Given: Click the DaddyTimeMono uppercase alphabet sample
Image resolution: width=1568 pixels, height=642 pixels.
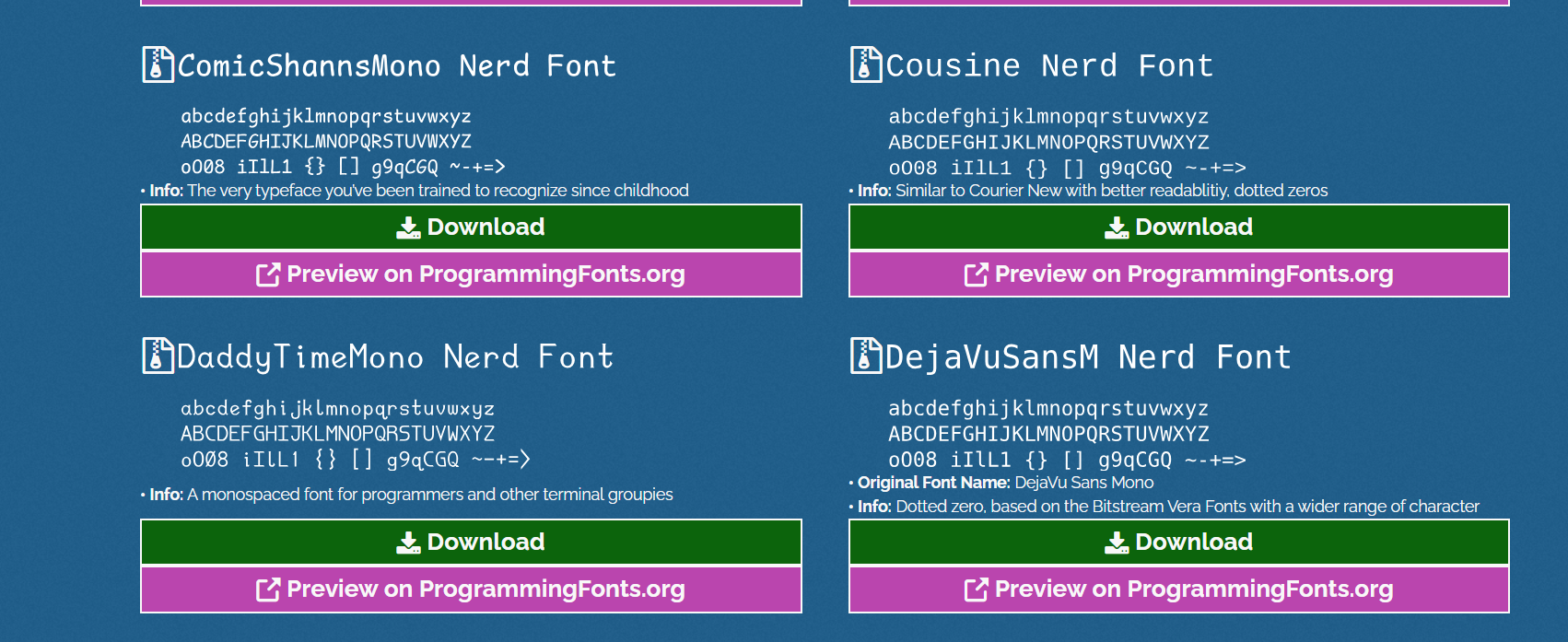Looking at the screenshot, I should click(337, 434).
